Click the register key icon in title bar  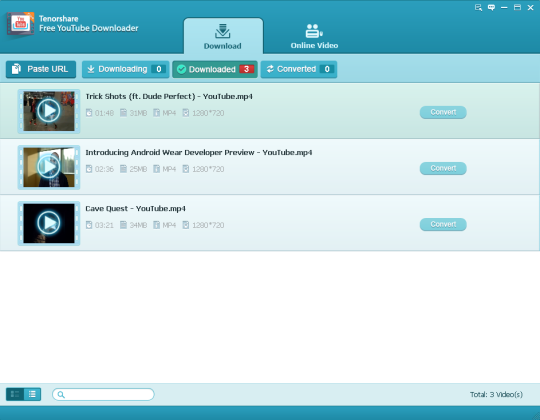pos(478,8)
